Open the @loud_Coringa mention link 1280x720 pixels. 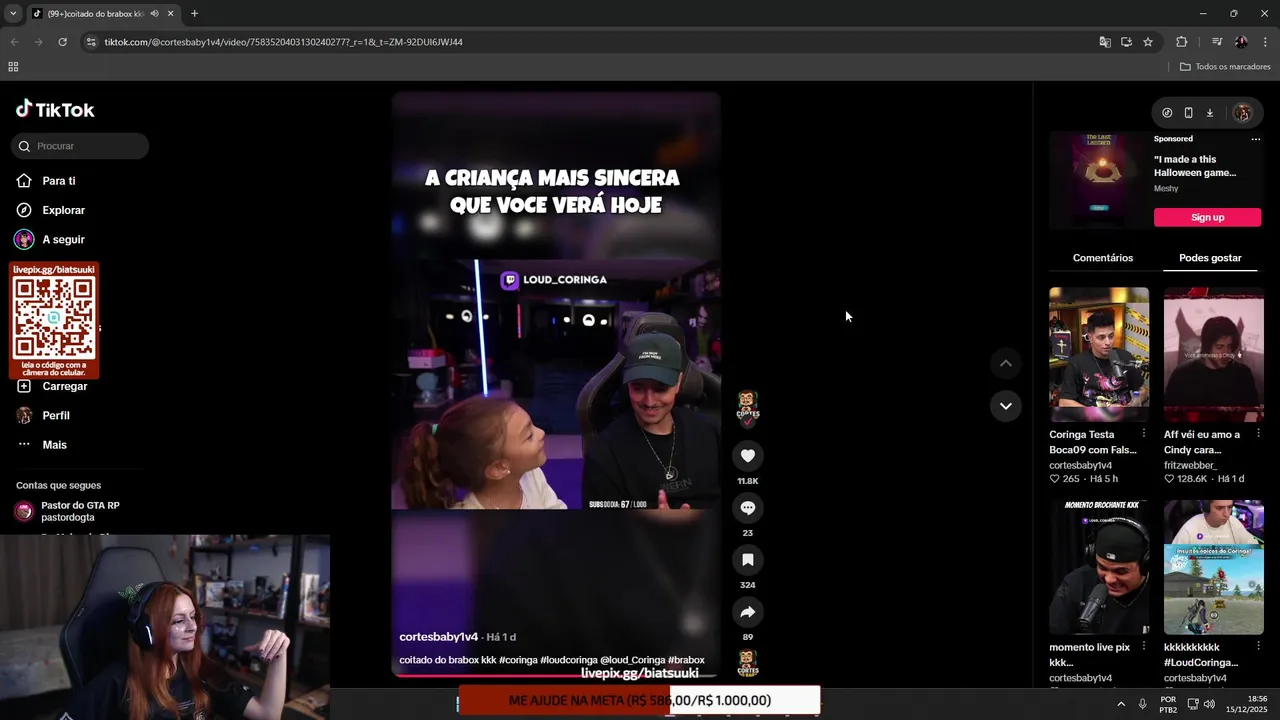(632, 660)
